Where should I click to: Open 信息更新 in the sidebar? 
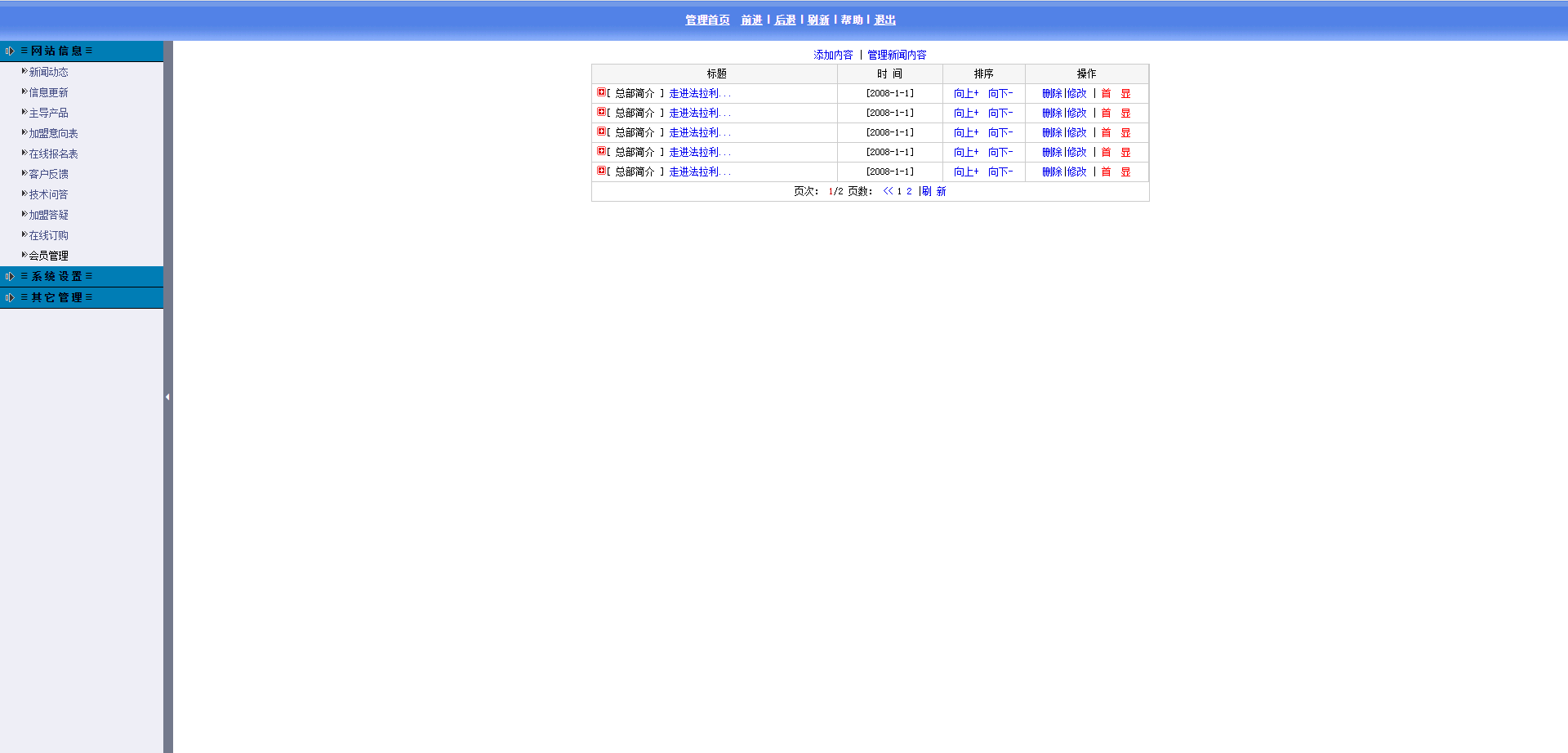pyautogui.click(x=49, y=92)
